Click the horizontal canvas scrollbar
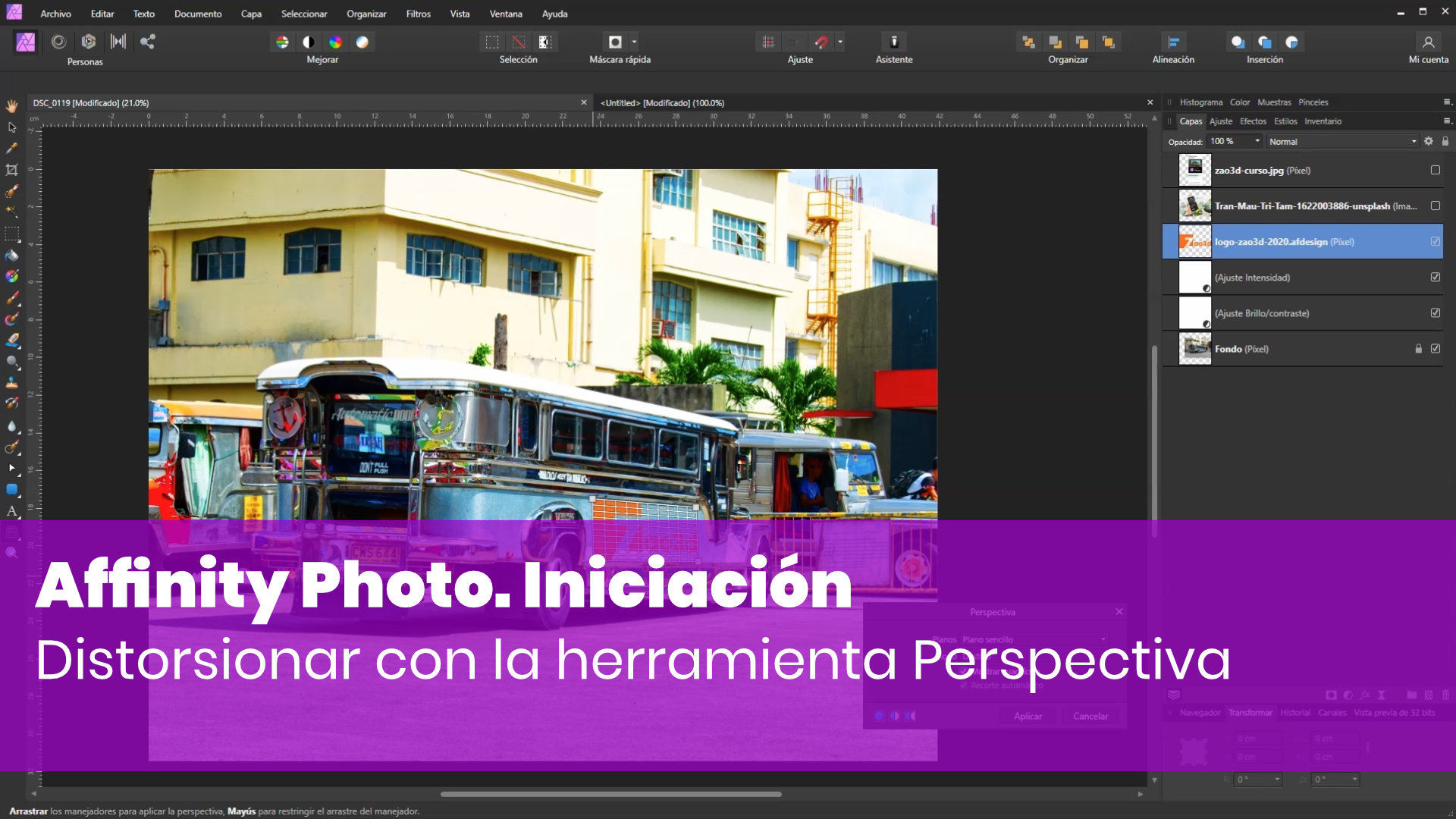1456x819 pixels. pos(610,794)
